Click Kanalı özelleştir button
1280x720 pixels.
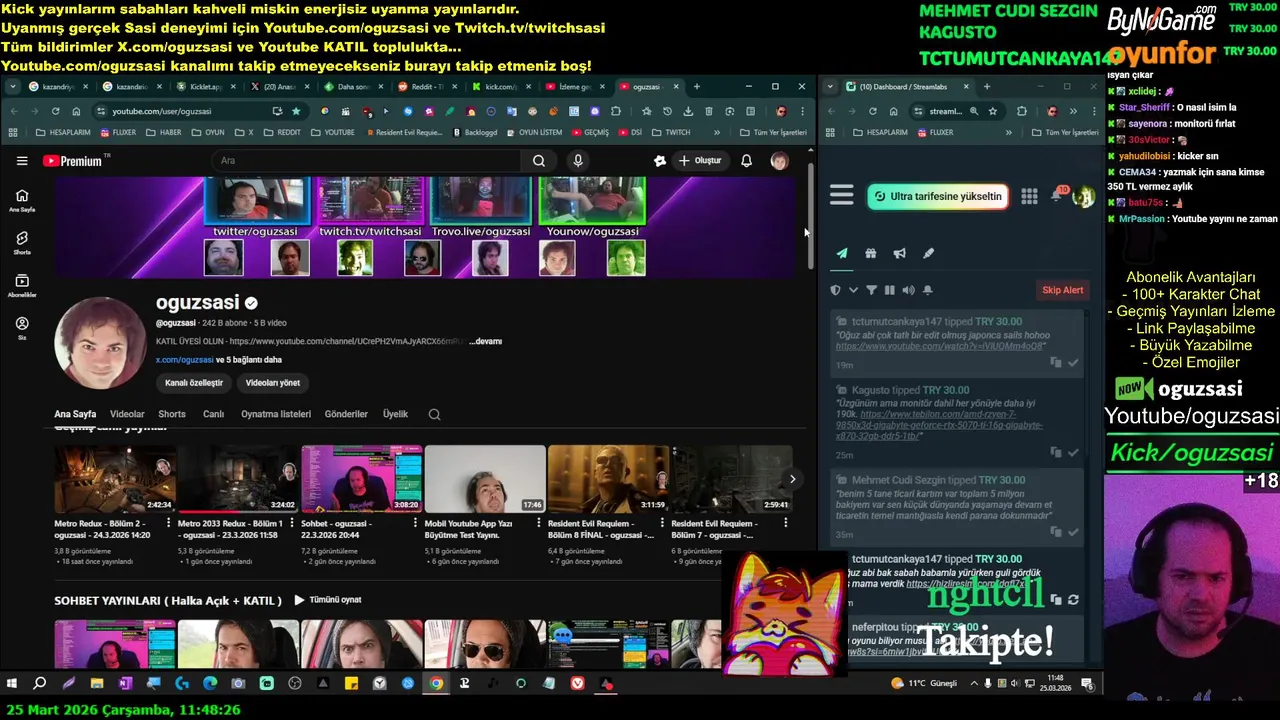pyautogui.click(x=194, y=383)
